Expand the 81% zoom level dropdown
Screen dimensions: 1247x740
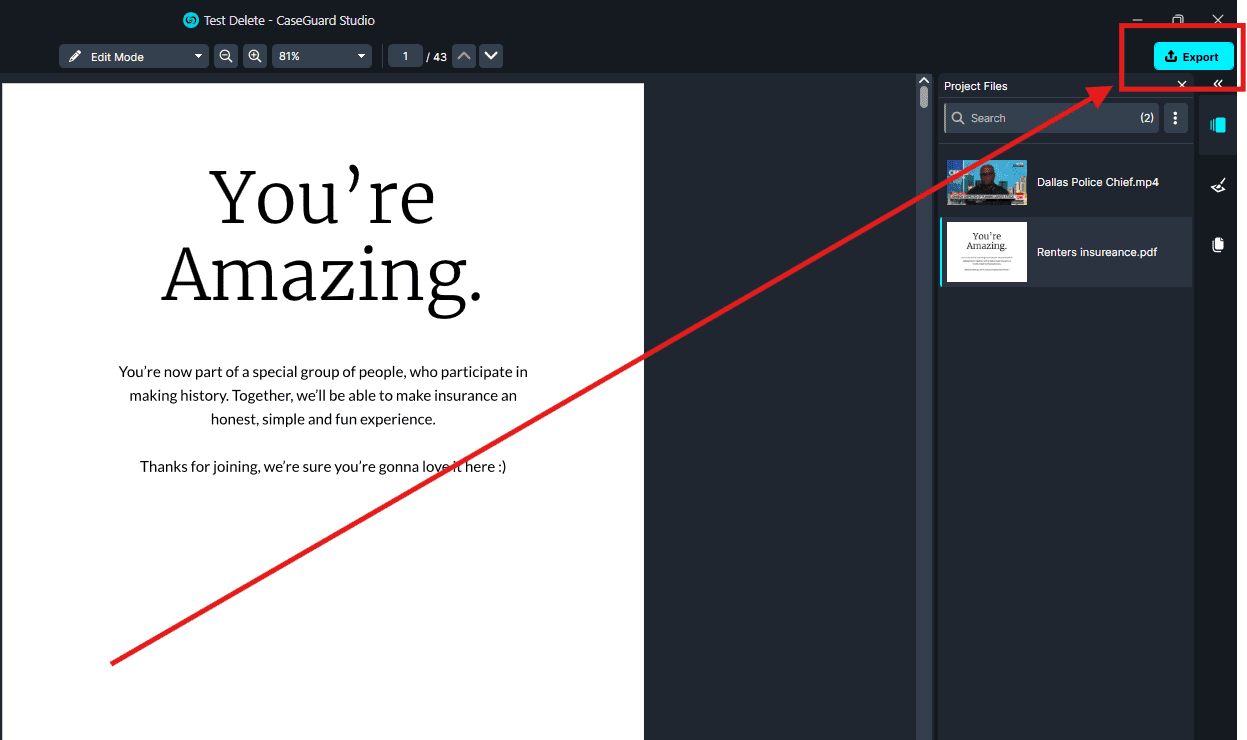click(321, 57)
